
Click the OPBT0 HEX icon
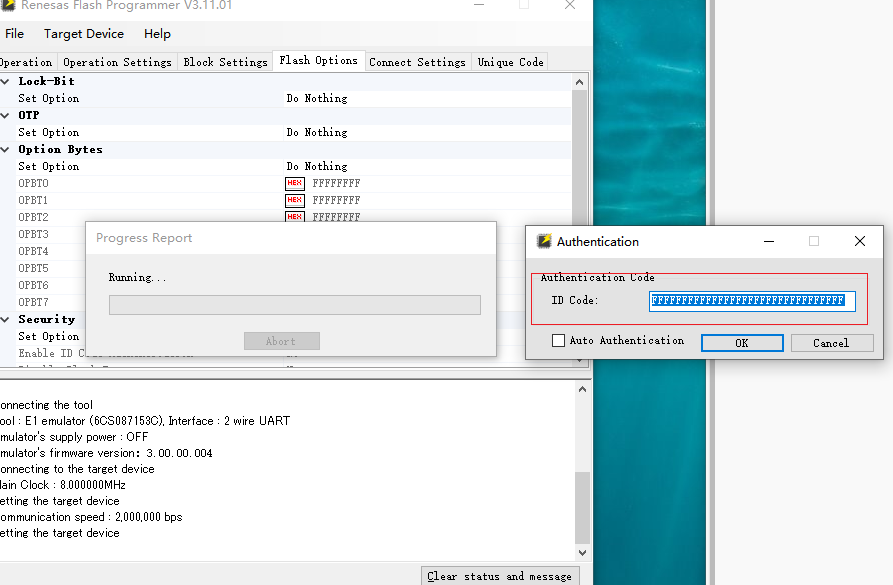tap(294, 183)
